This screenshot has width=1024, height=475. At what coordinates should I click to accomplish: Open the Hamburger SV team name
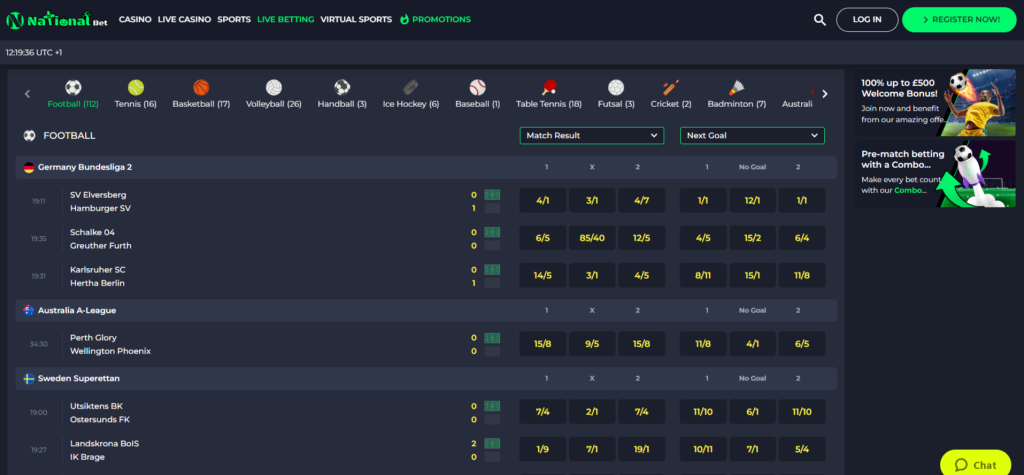[100, 208]
